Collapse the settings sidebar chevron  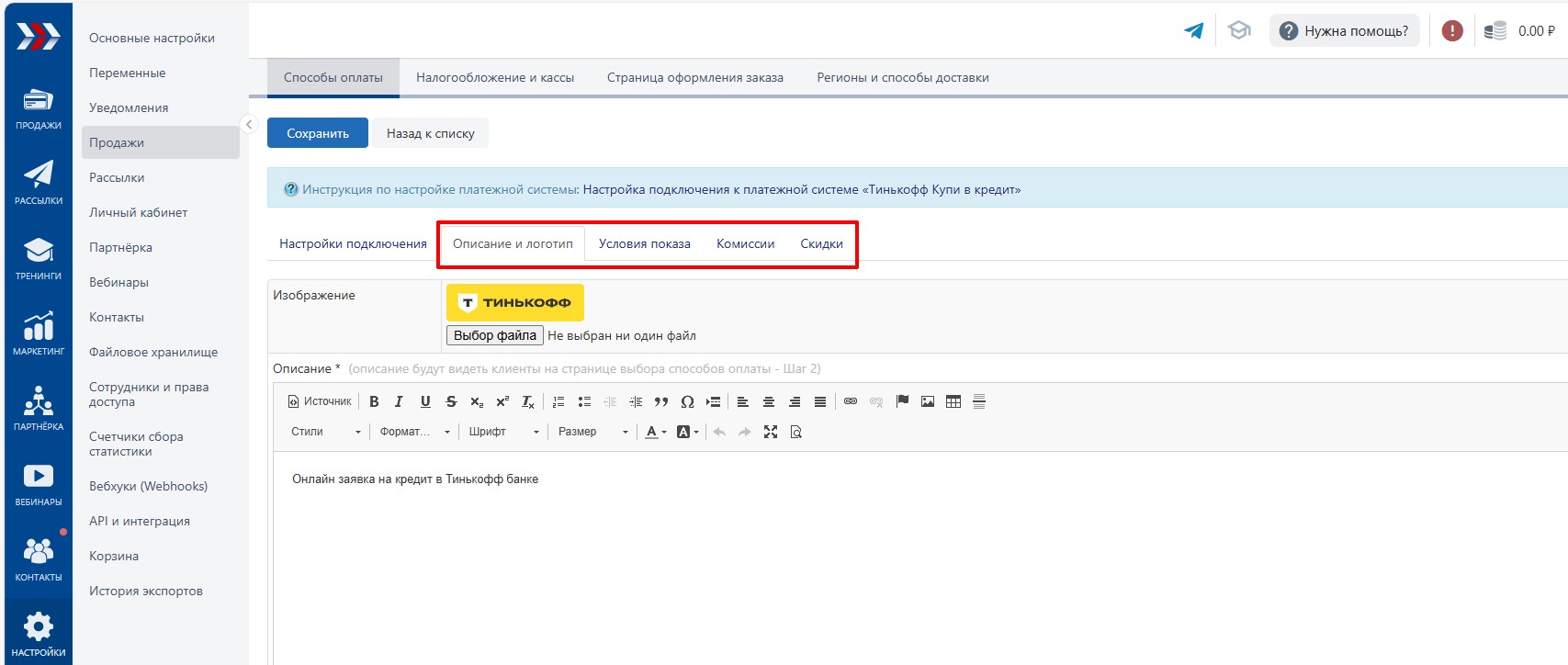tap(248, 125)
